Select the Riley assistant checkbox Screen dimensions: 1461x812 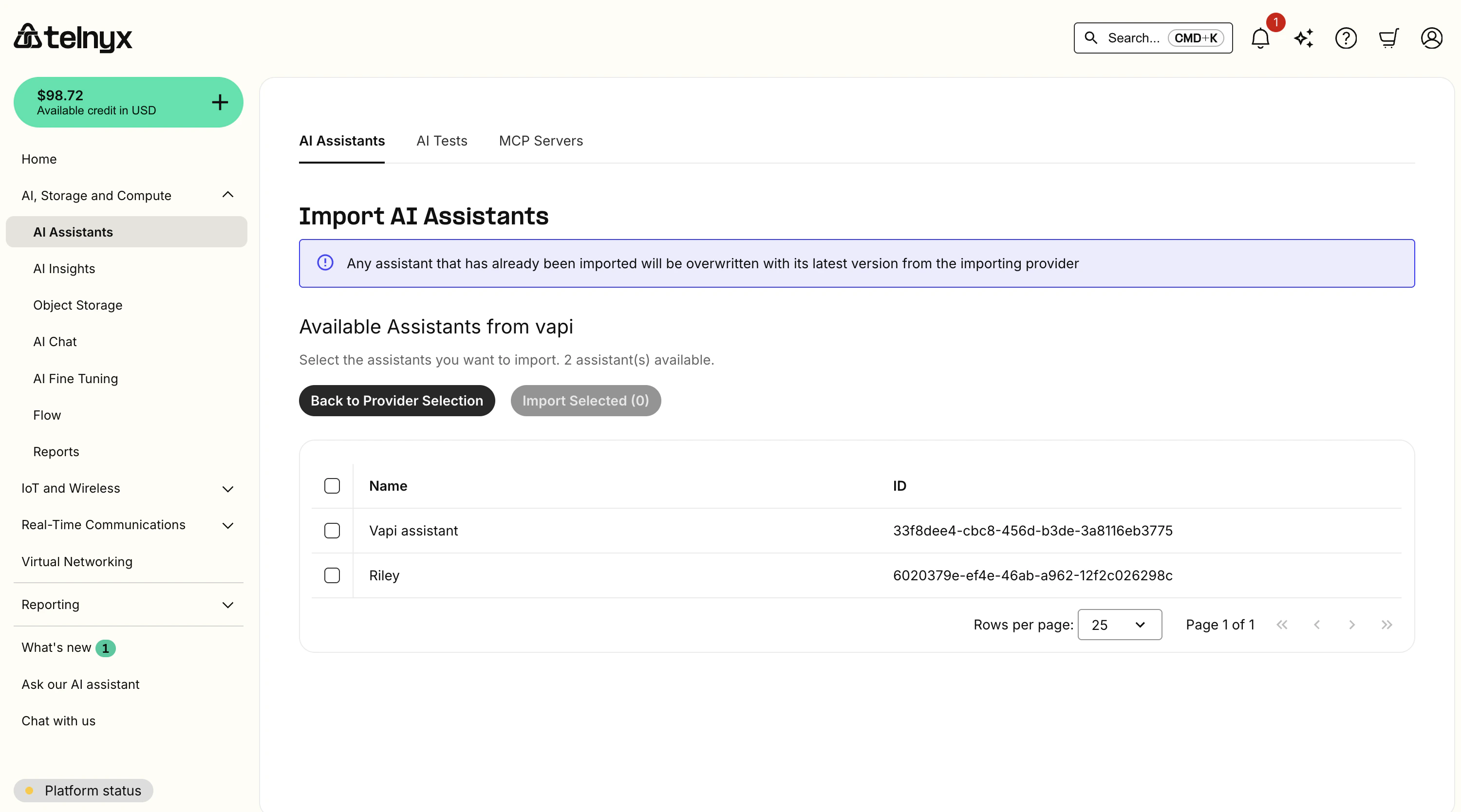332,575
